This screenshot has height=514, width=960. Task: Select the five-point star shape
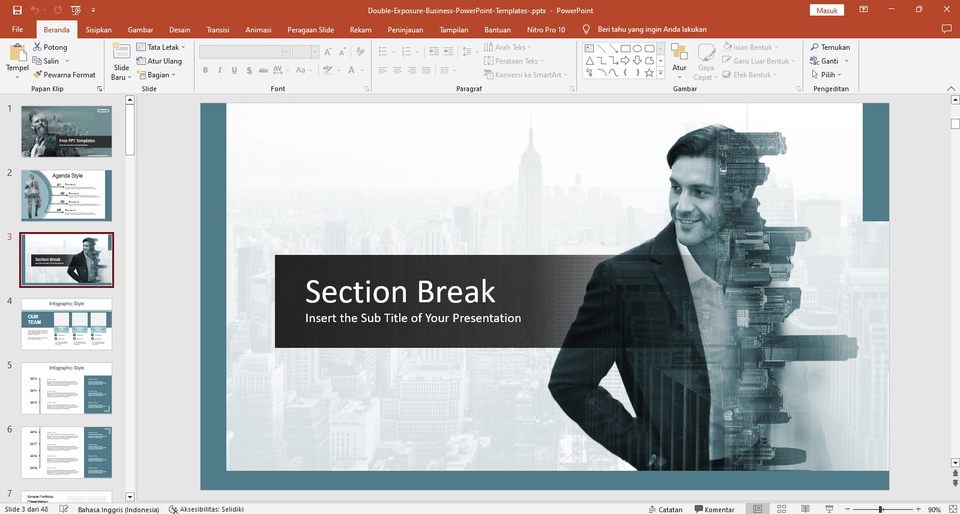coord(649,73)
